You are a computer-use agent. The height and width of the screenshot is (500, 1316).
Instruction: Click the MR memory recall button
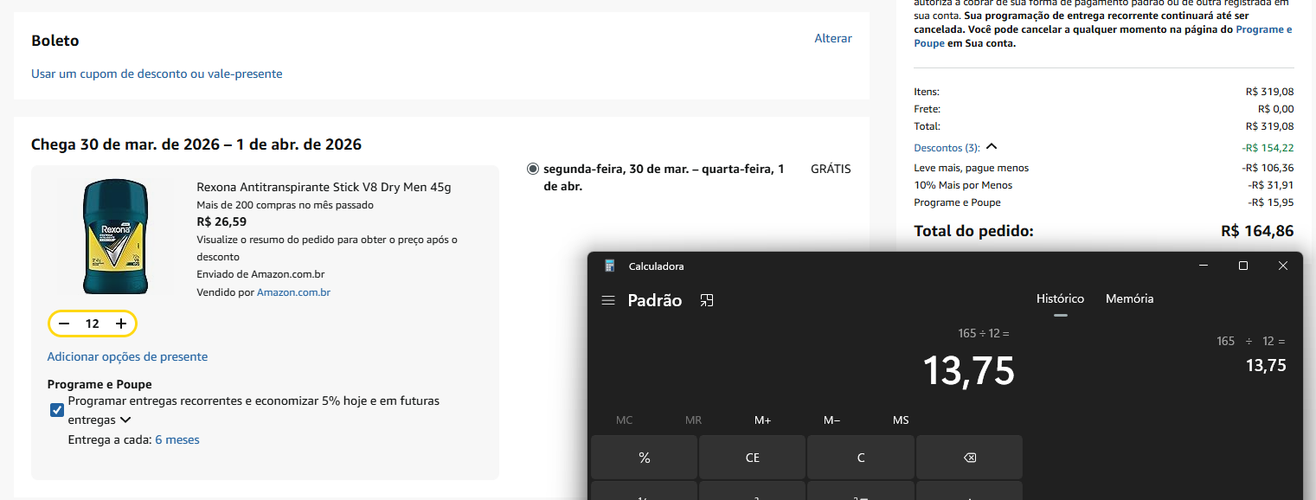(x=693, y=420)
